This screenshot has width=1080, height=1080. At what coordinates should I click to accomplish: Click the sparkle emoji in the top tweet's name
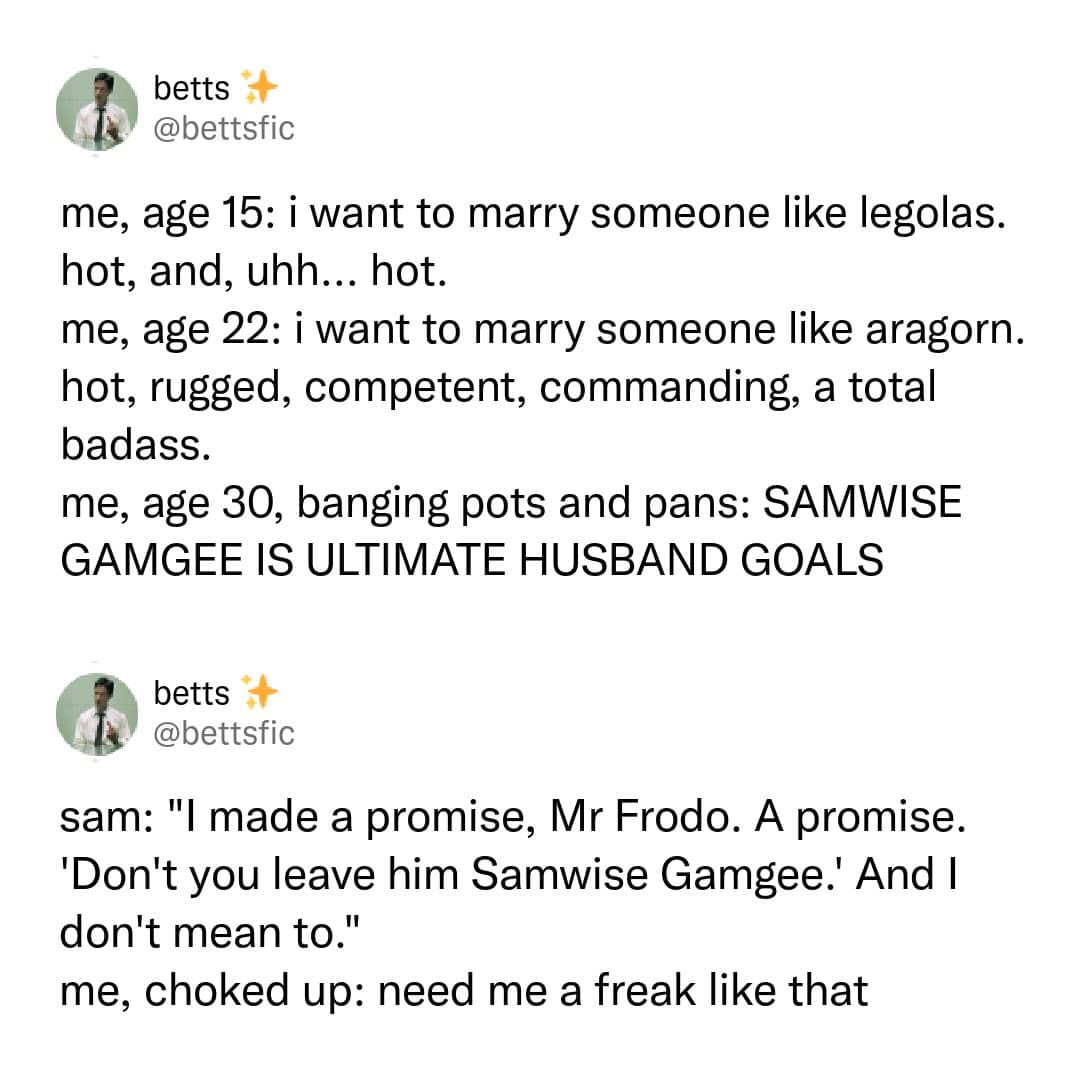click(260, 89)
